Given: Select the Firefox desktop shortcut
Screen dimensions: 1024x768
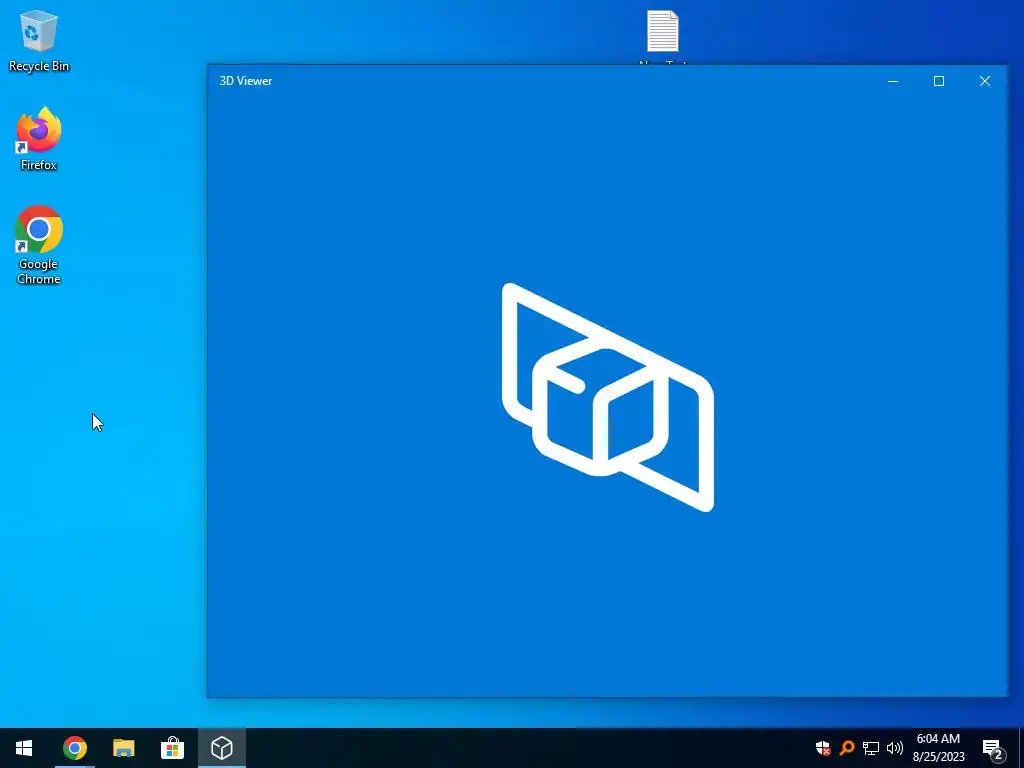Looking at the screenshot, I should (x=39, y=139).
